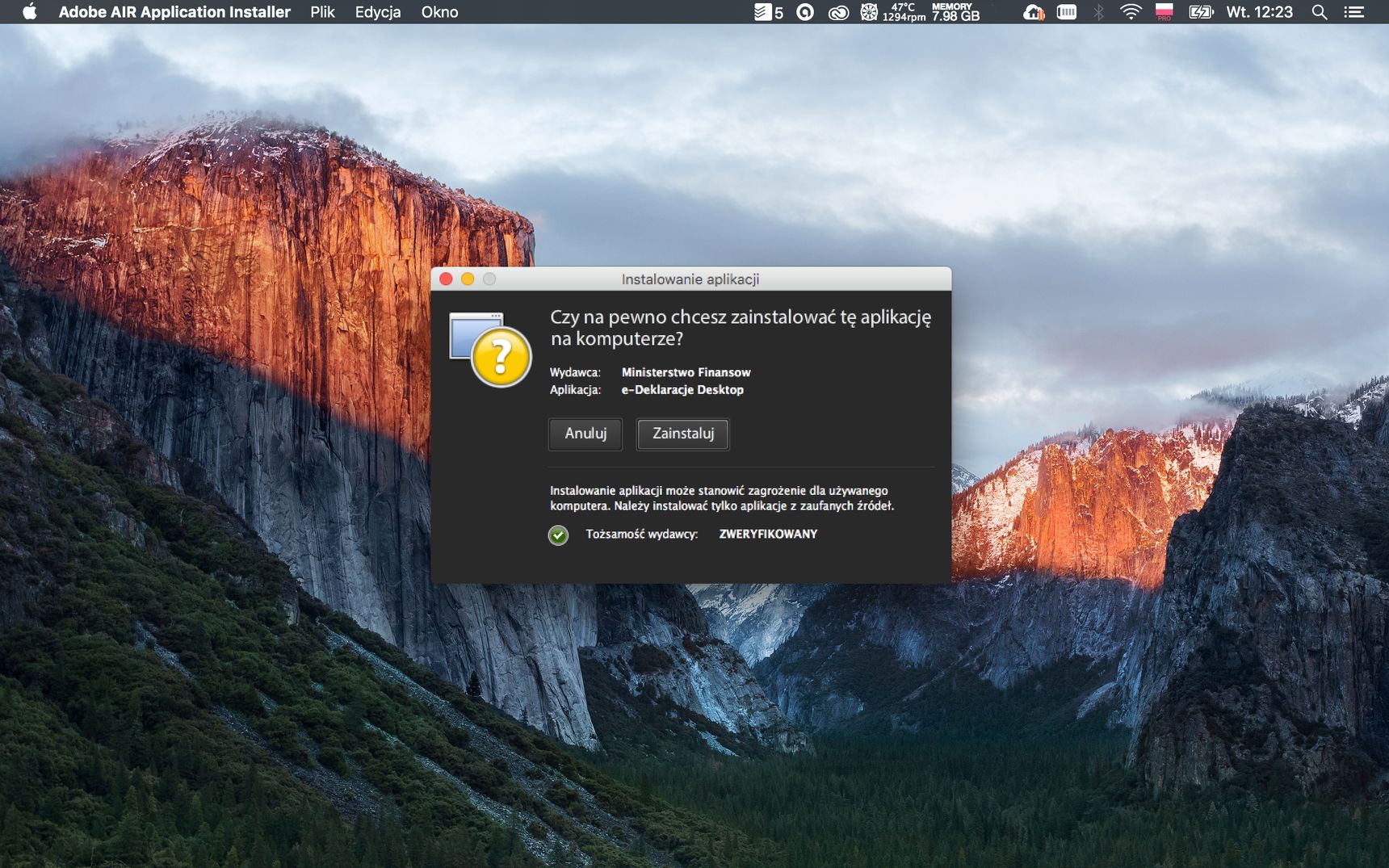Image resolution: width=1389 pixels, height=868 pixels.
Task: Click the application name e-Deklaracje Desktop
Action: click(682, 390)
